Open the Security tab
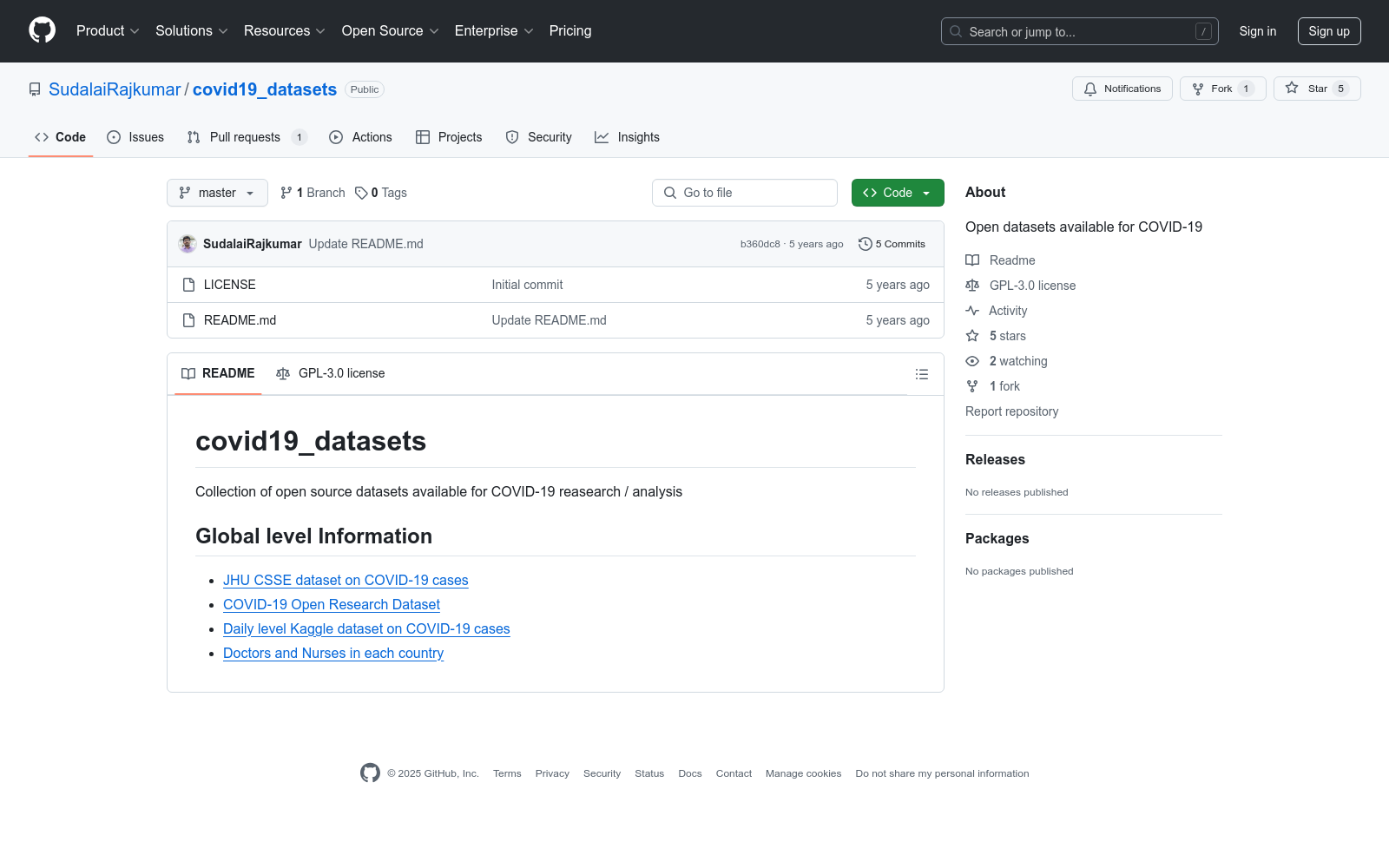 [539, 137]
